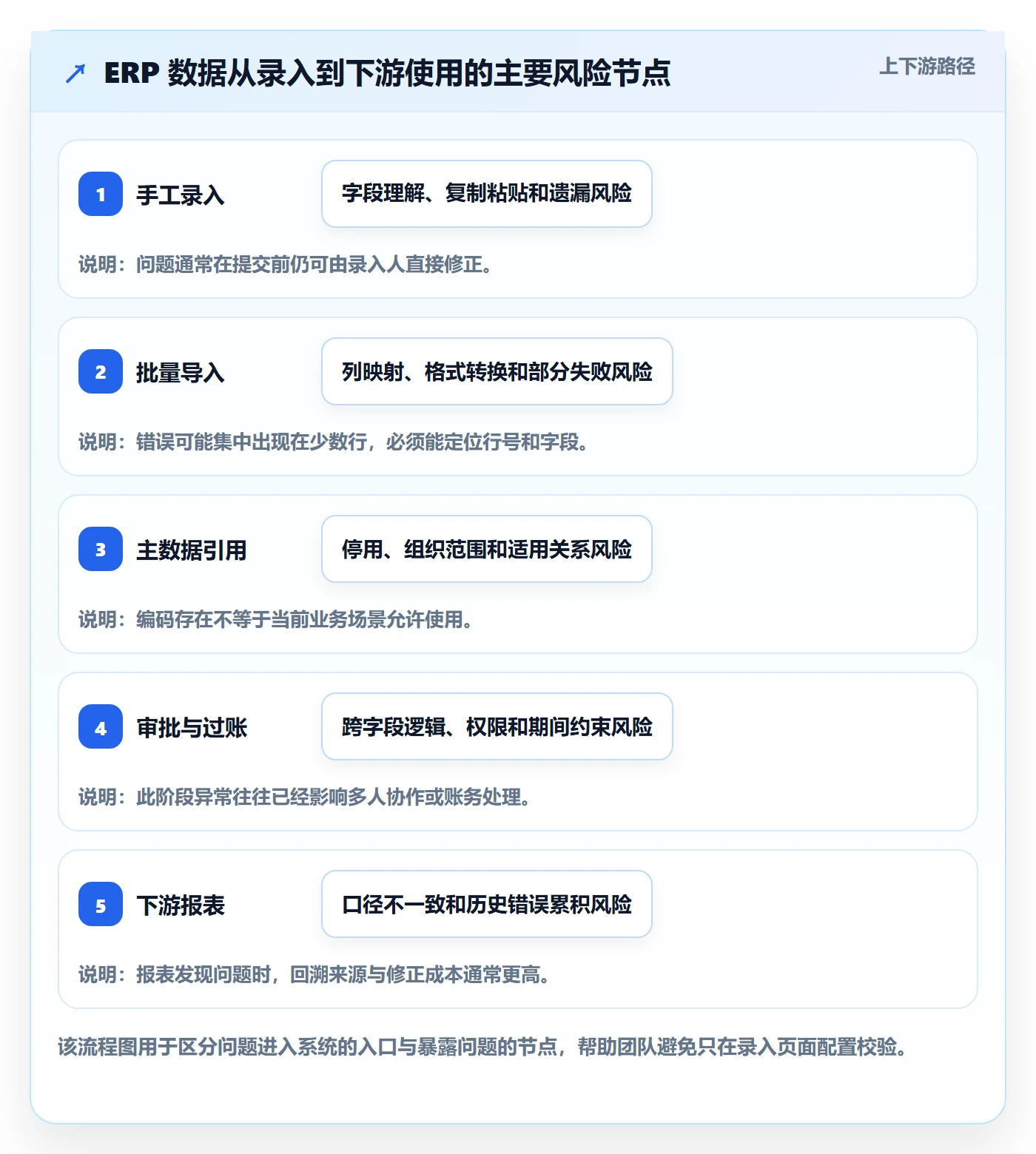This screenshot has width=1036, height=1154.
Task: Click the number 1 step badge
Action: (101, 194)
